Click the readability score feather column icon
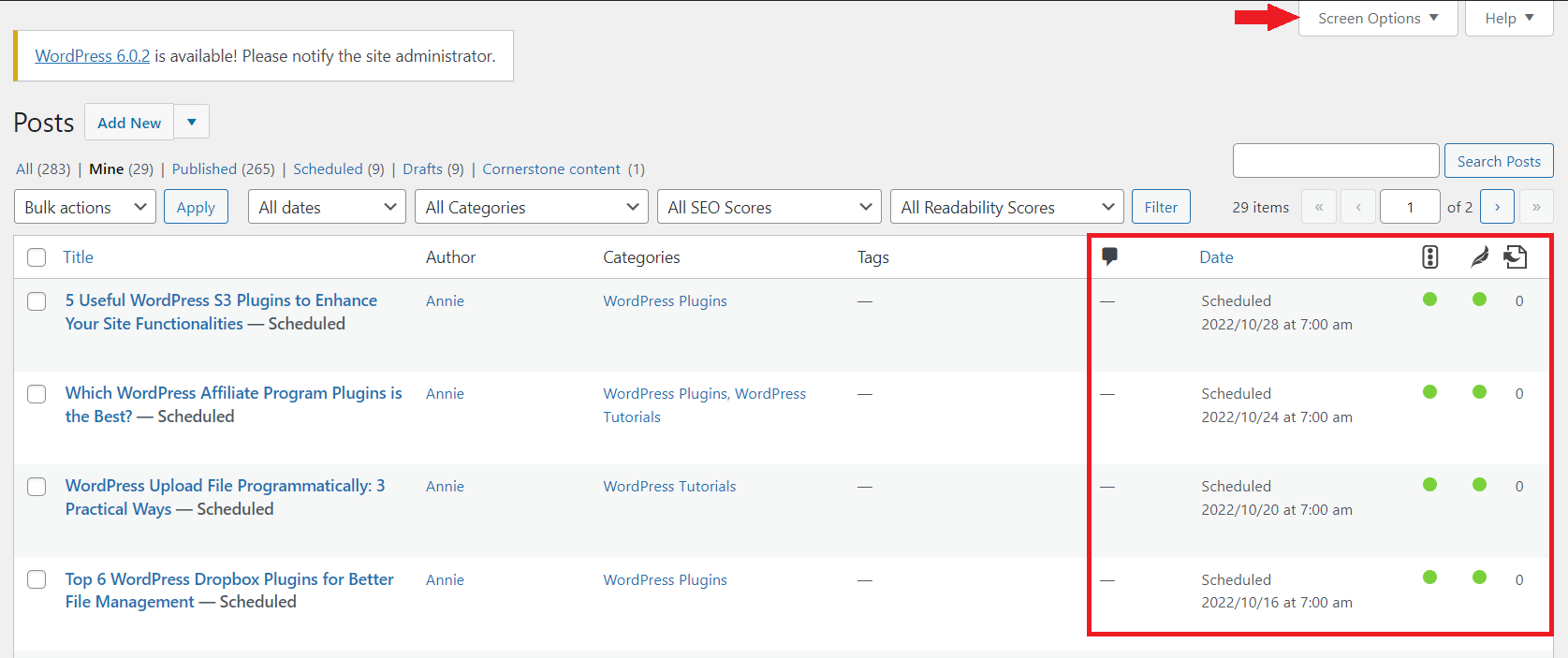1568x658 pixels. [x=1479, y=256]
